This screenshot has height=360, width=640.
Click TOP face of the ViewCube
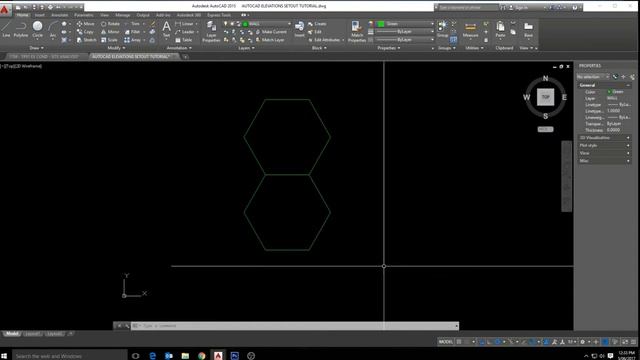(545, 97)
